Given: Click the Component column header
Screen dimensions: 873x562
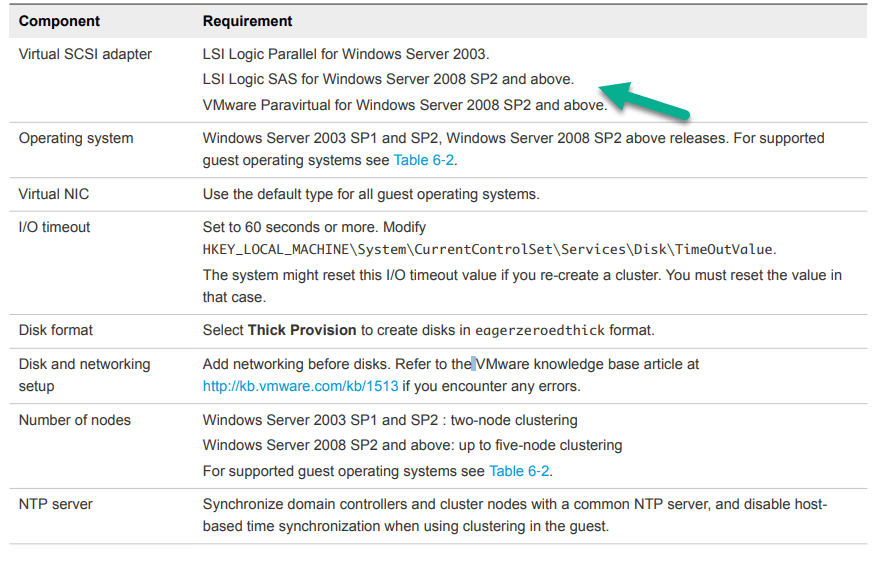Looking at the screenshot, I should [61, 20].
